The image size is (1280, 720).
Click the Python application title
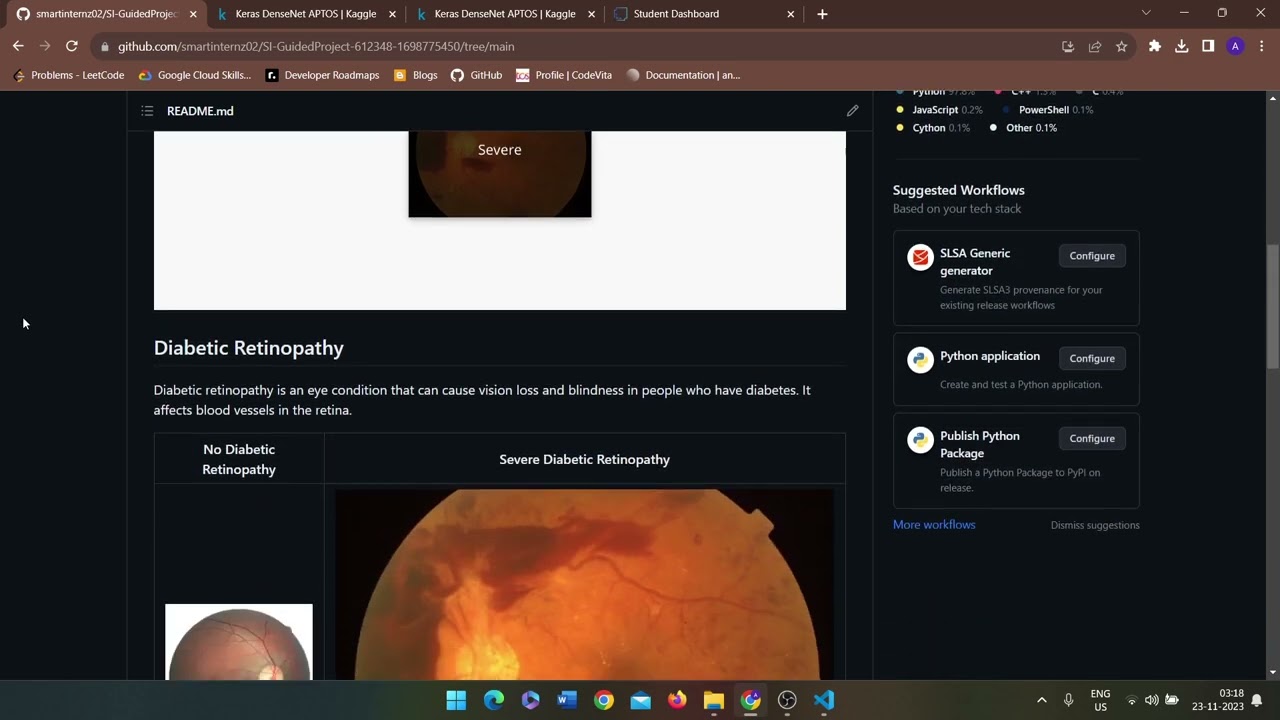tap(990, 356)
